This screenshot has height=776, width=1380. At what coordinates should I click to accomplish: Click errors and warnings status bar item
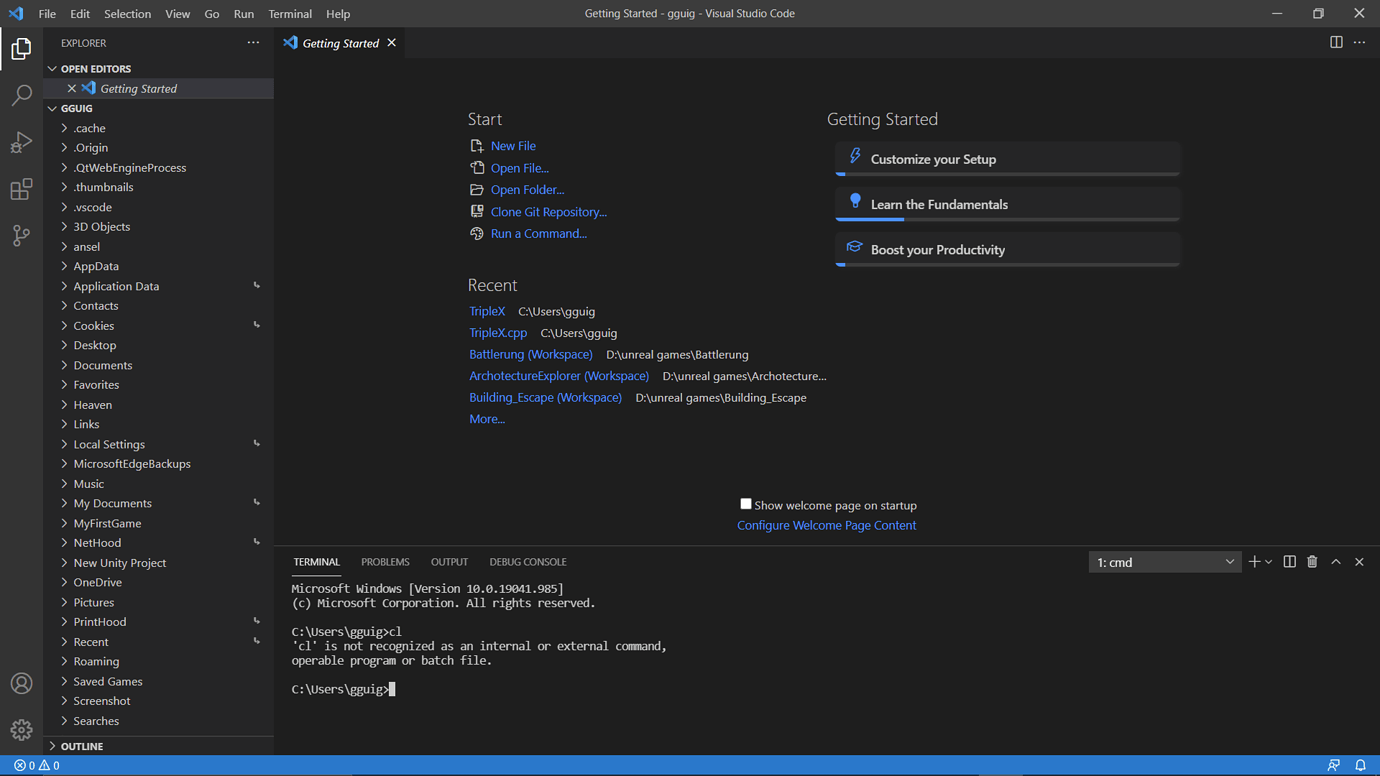[x=37, y=766]
